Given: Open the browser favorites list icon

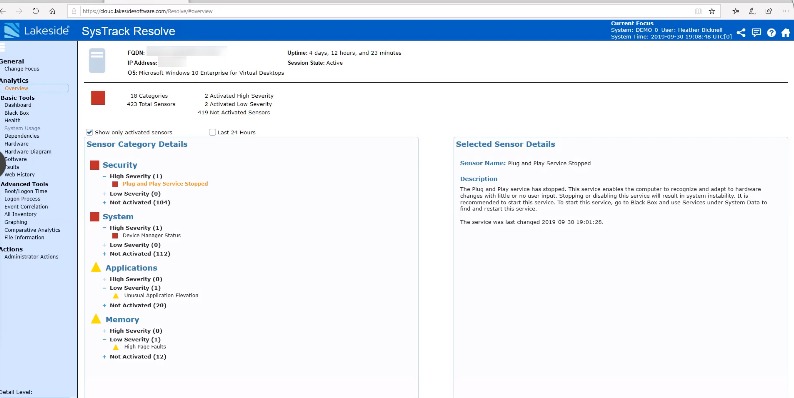Looking at the screenshot, I should [x=736, y=11].
